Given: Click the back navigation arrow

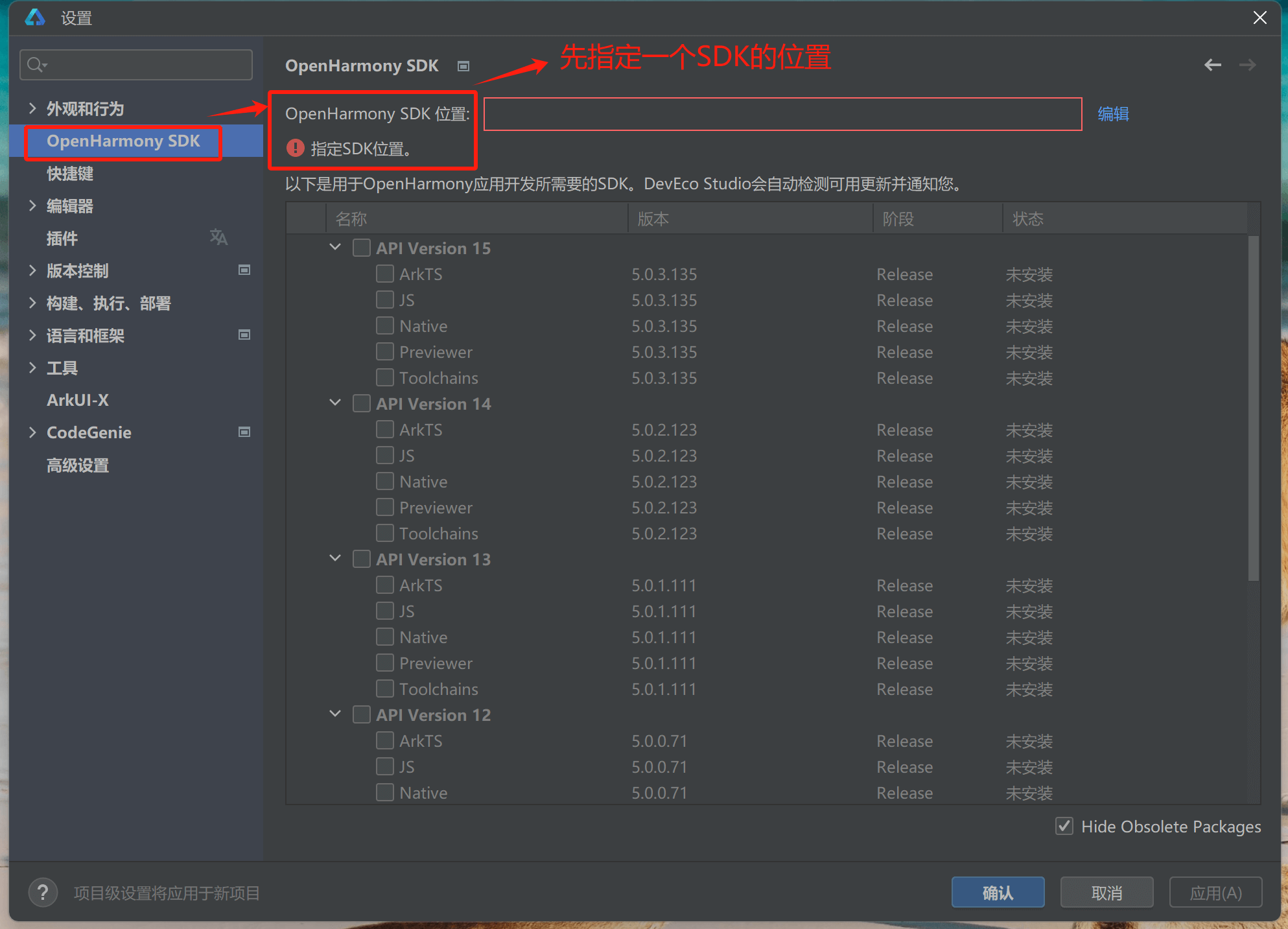Looking at the screenshot, I should [1212, 65].
